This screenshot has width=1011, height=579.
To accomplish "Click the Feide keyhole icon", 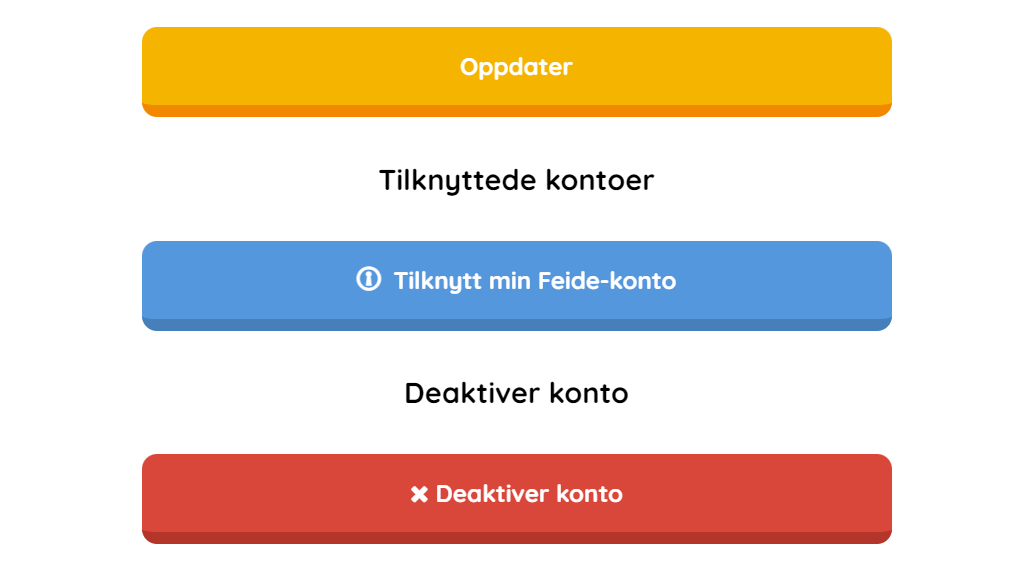I will 368,280.
